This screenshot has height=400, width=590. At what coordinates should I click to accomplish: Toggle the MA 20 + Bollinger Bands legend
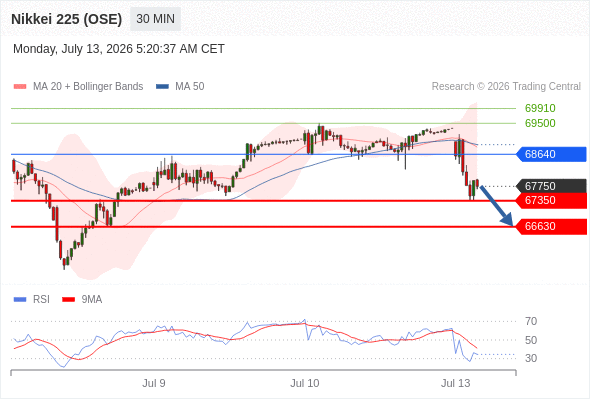(x=78, y=87)
